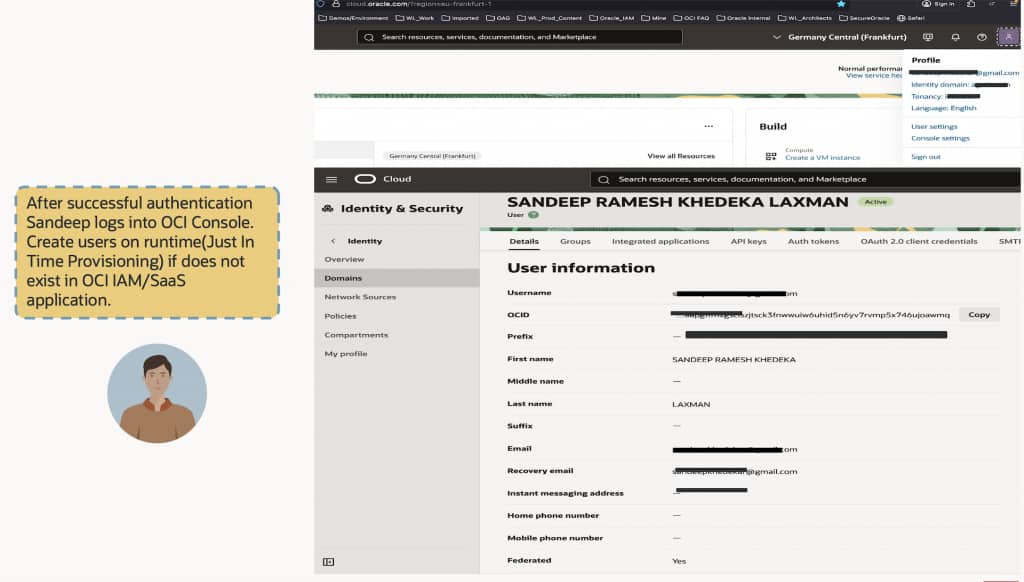1024x582 pixels.
Task: Click the site lock icon in address bar
Action: [x=336, y=4]
